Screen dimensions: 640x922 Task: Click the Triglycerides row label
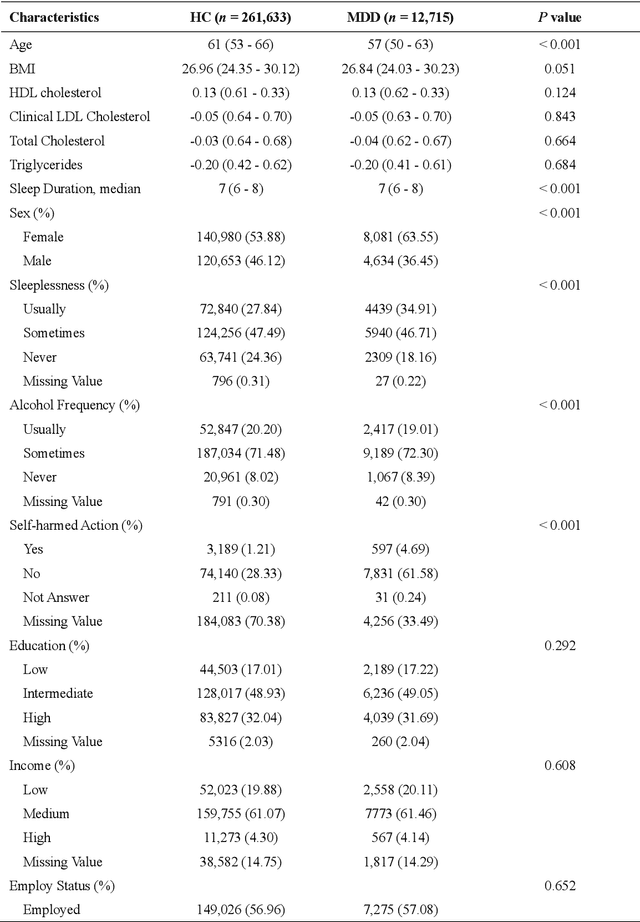click(46, 164)
